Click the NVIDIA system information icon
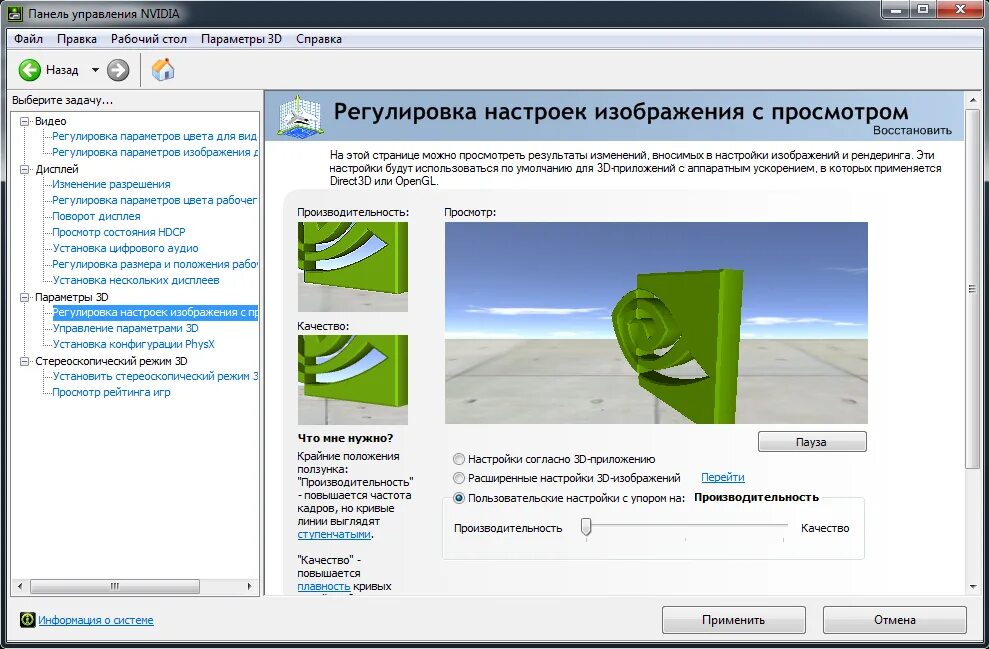This screenshot has width=989, height=649. [27, 619]
